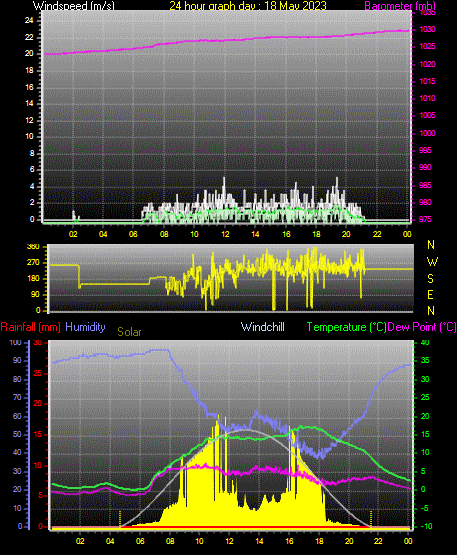Click the red "Rainfall (mm)" legend label
The height and width of the screenshot is (555, 457).
[30, 327]
